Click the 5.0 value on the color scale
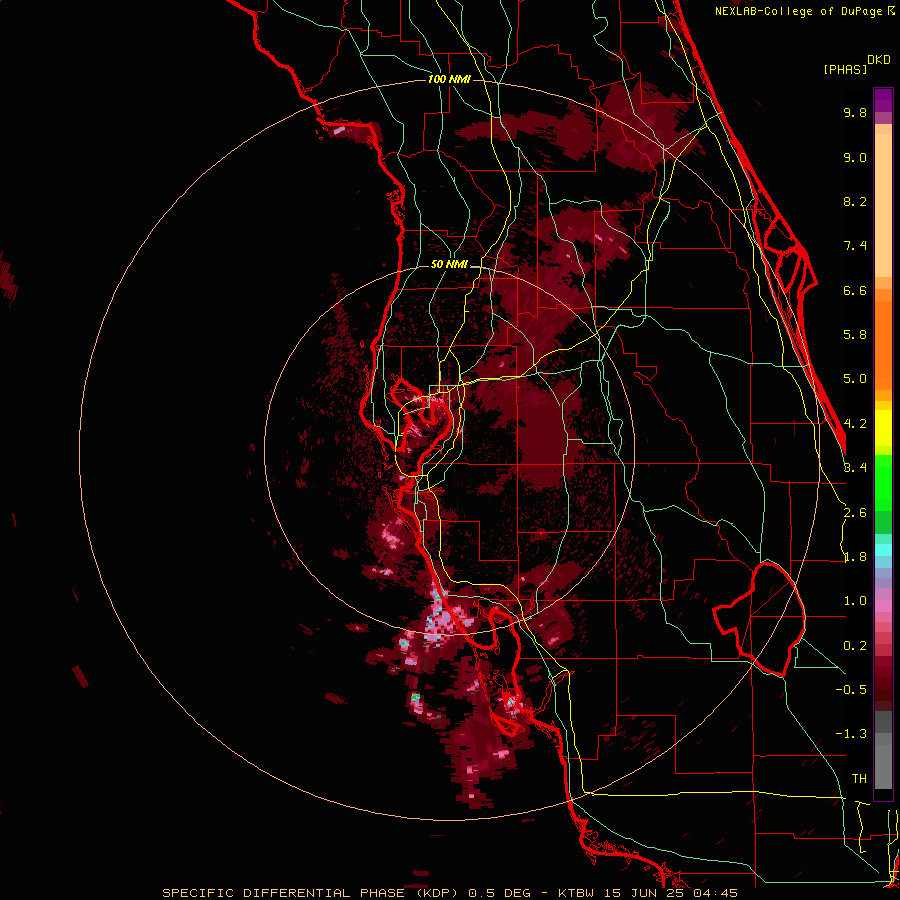 pos(855,379)
